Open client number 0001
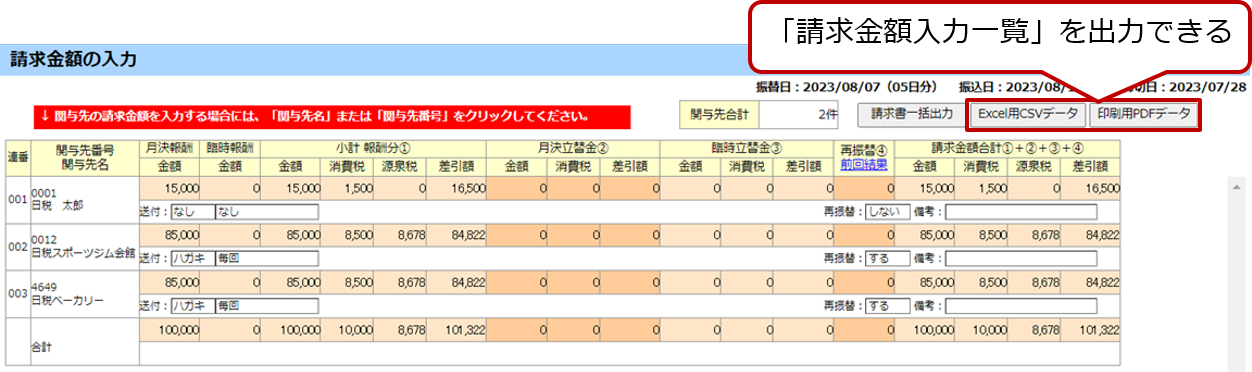The width and height of the screenshot is (1252, 372). 43,192
